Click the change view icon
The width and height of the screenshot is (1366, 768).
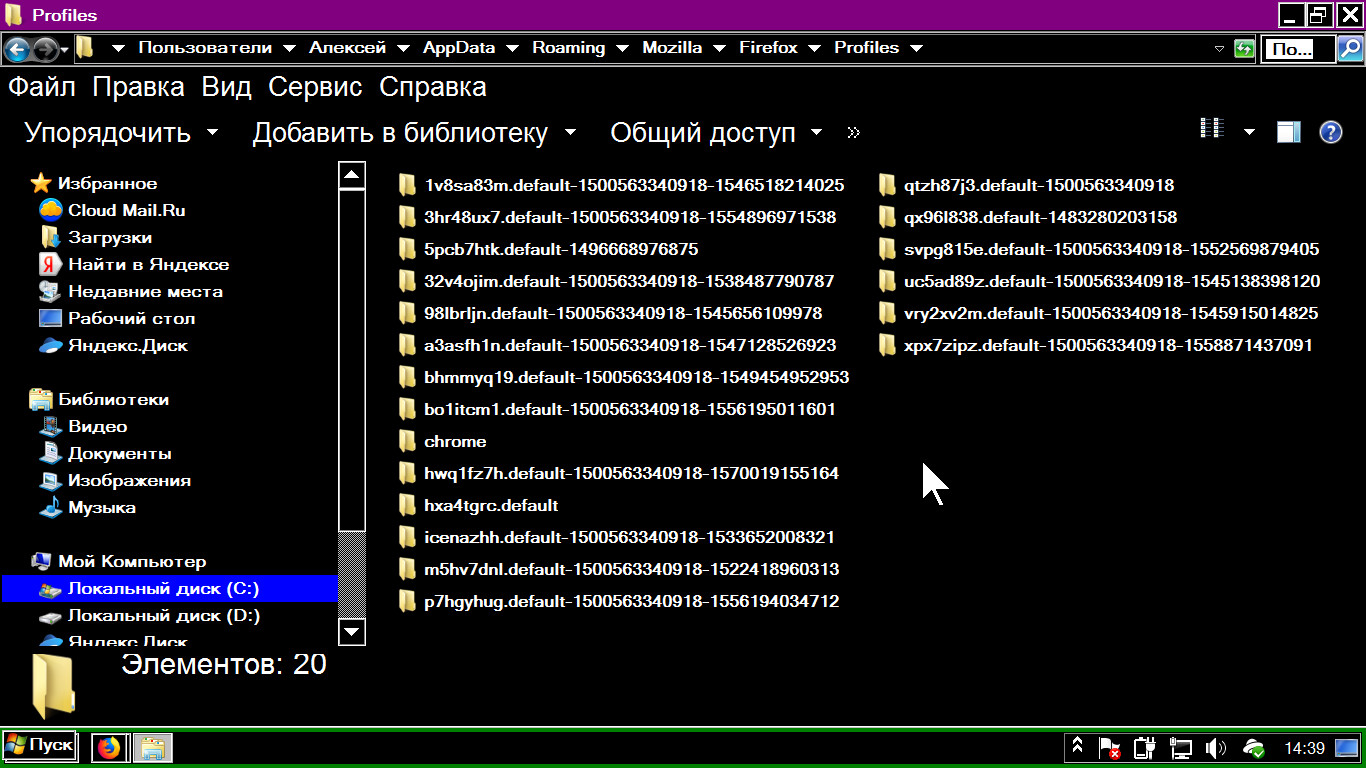pos(1212,130)
